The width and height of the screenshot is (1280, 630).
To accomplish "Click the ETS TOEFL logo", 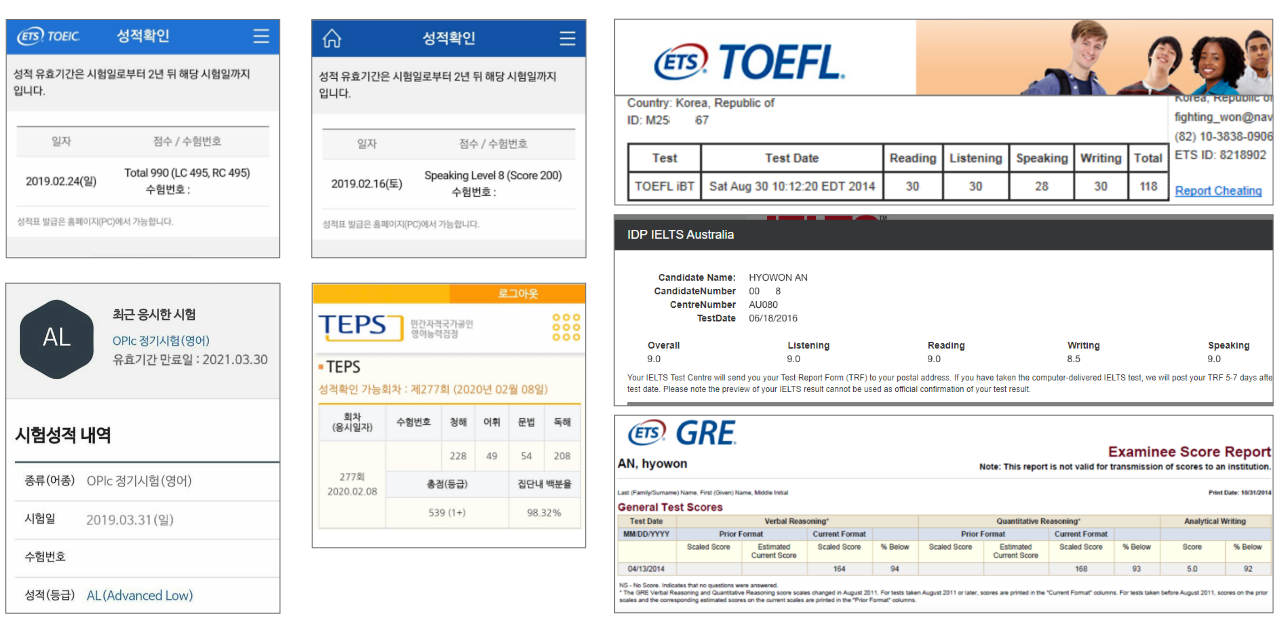I will [x=749, y=62].
